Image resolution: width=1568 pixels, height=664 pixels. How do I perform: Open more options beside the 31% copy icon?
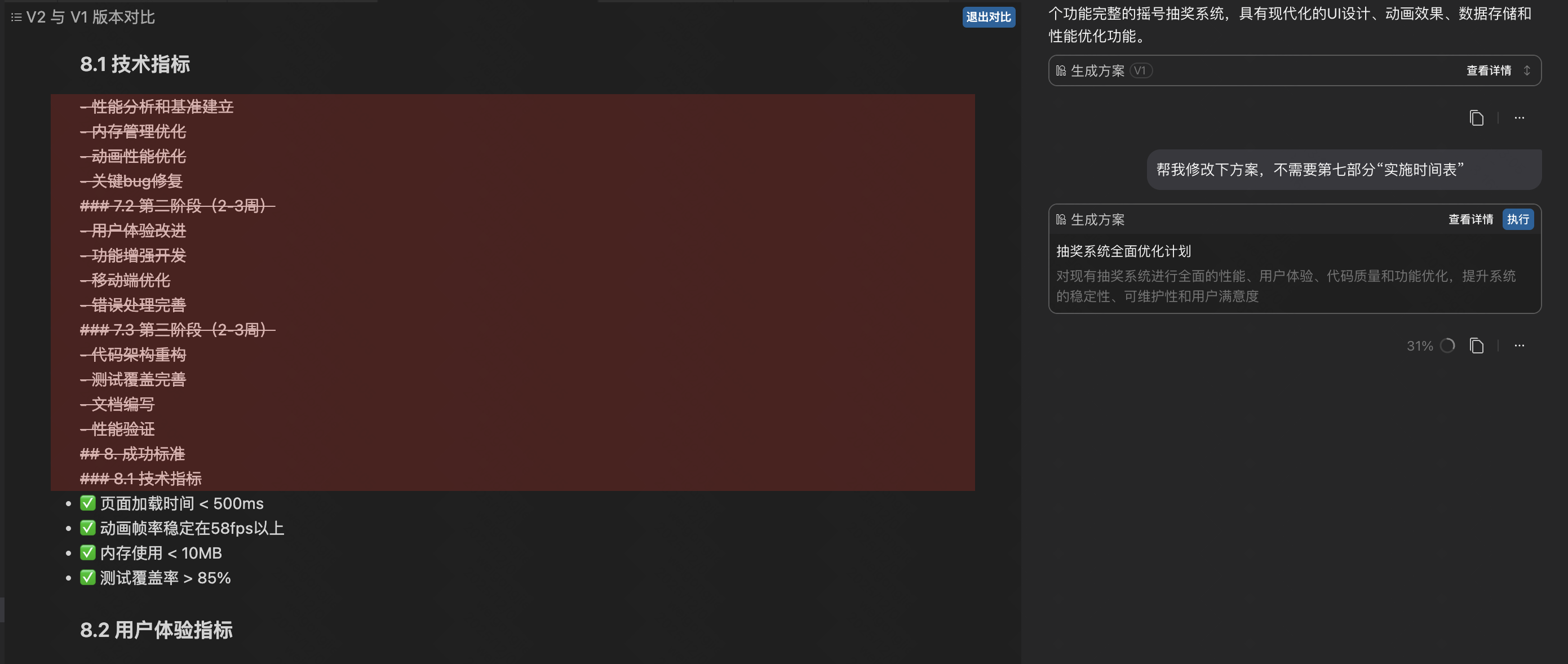click(1519, 346)
